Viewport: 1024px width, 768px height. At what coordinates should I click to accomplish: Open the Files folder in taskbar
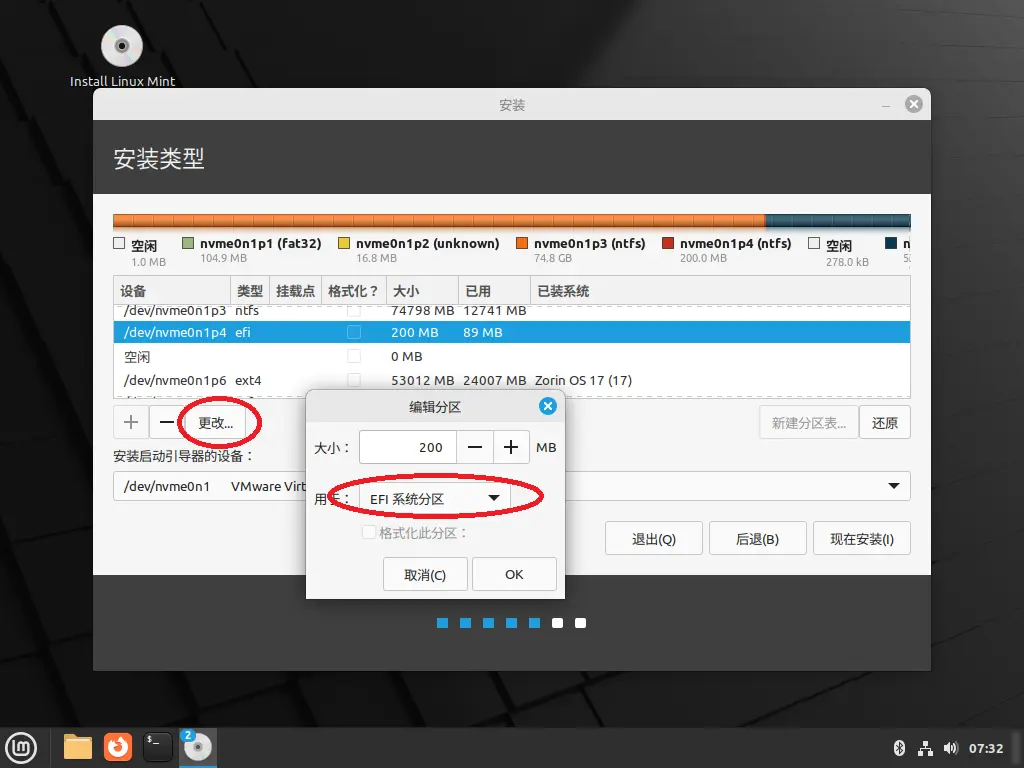78,746
